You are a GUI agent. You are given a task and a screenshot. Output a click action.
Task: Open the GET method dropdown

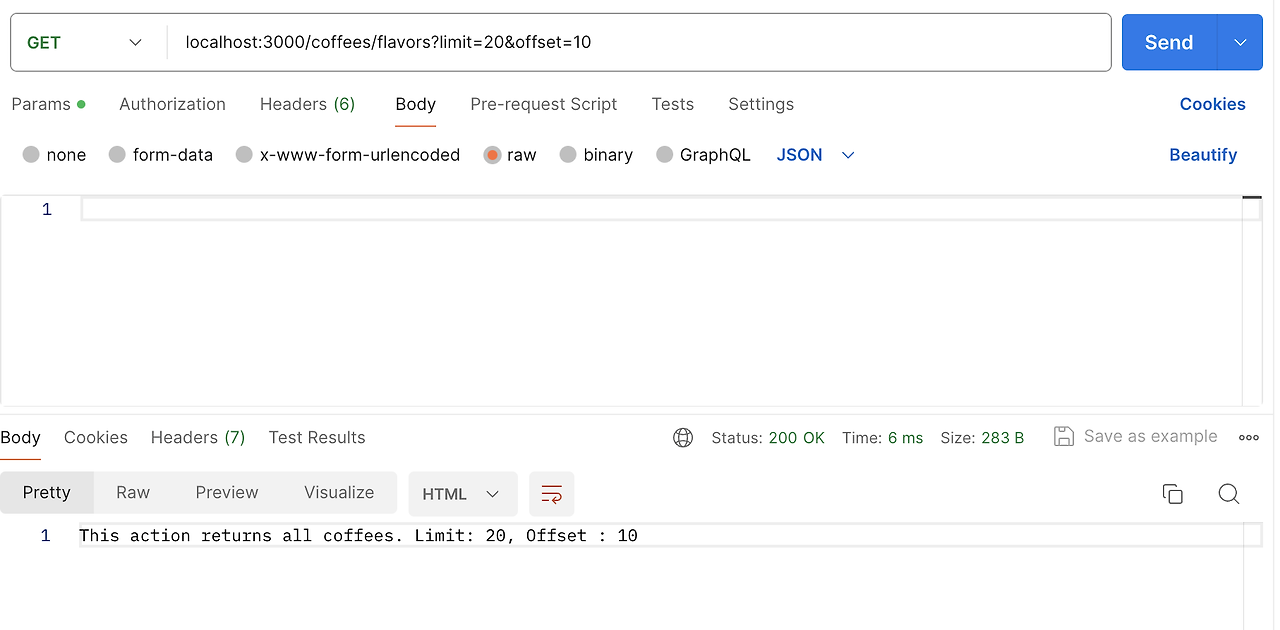pyautogui.click(x=85, y=42)
